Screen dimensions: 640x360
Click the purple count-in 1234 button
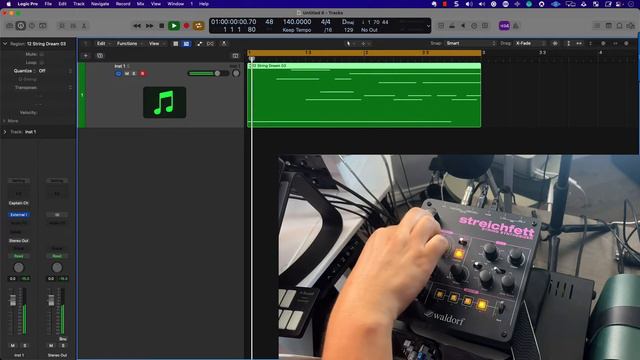point(504,26)
